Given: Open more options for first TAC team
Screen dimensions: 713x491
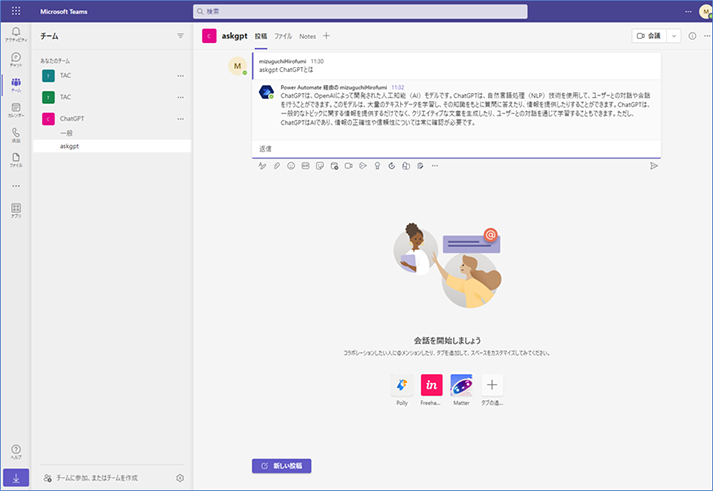Looking at the screenshot, I should (181, 76).
